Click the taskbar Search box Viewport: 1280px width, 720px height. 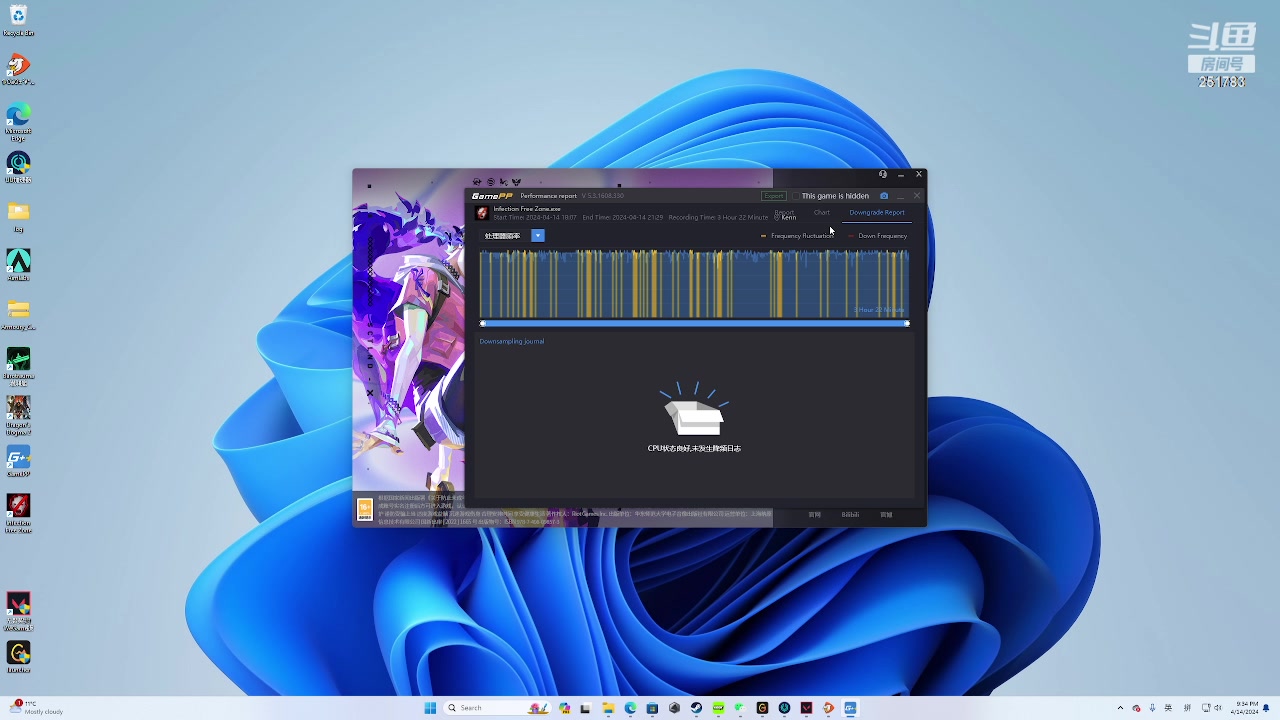pos(497,708)
